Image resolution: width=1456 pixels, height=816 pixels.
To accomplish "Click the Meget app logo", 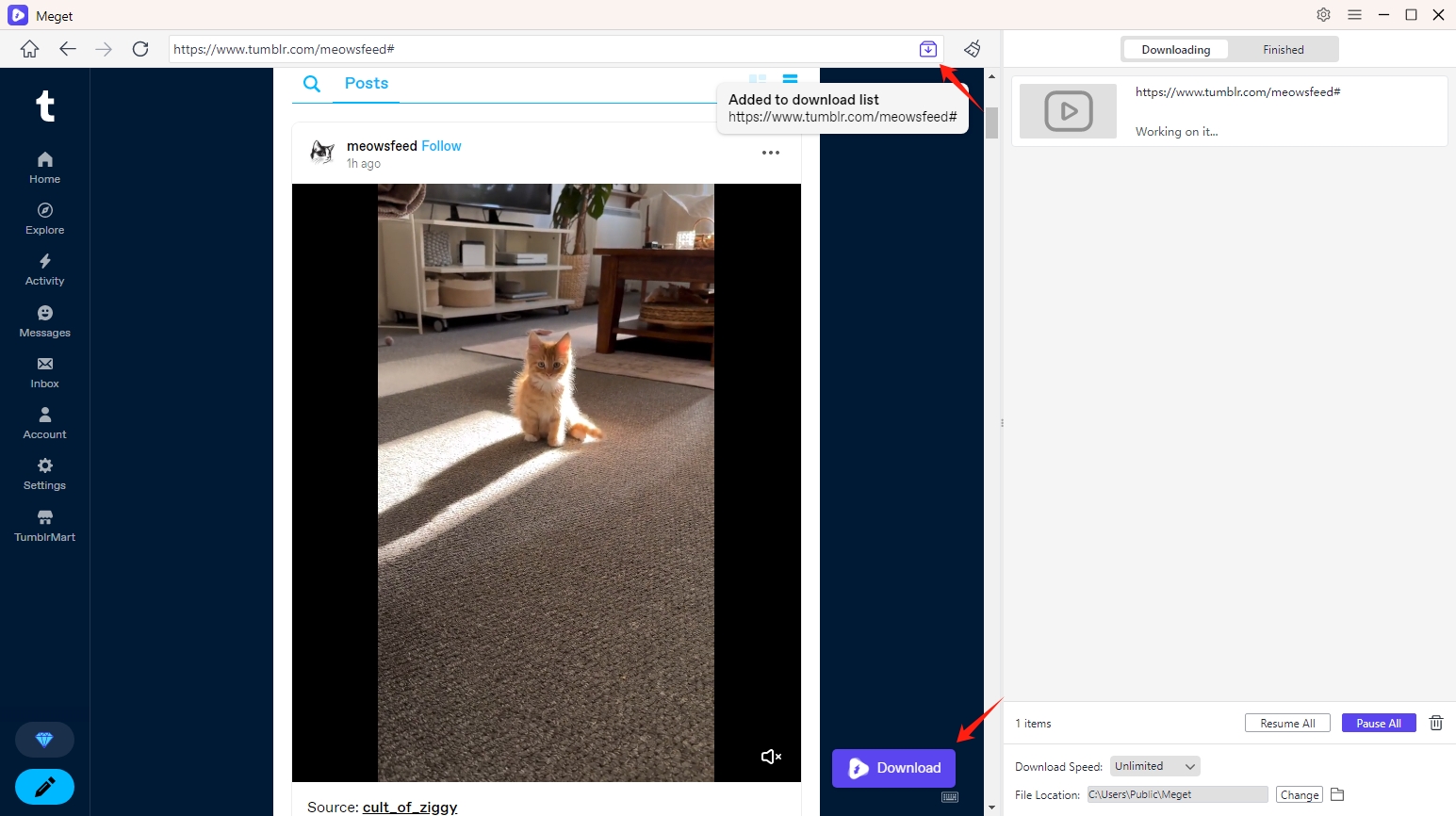I will pos(18,15).
